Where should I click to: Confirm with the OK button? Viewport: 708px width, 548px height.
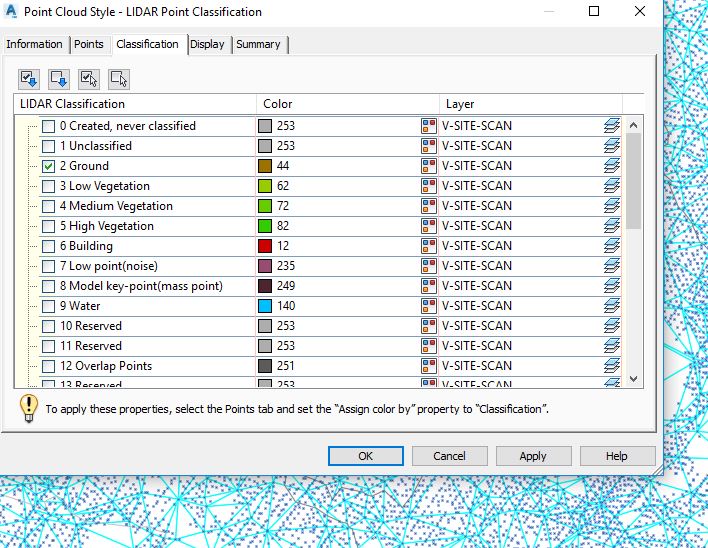click(366, 456)
